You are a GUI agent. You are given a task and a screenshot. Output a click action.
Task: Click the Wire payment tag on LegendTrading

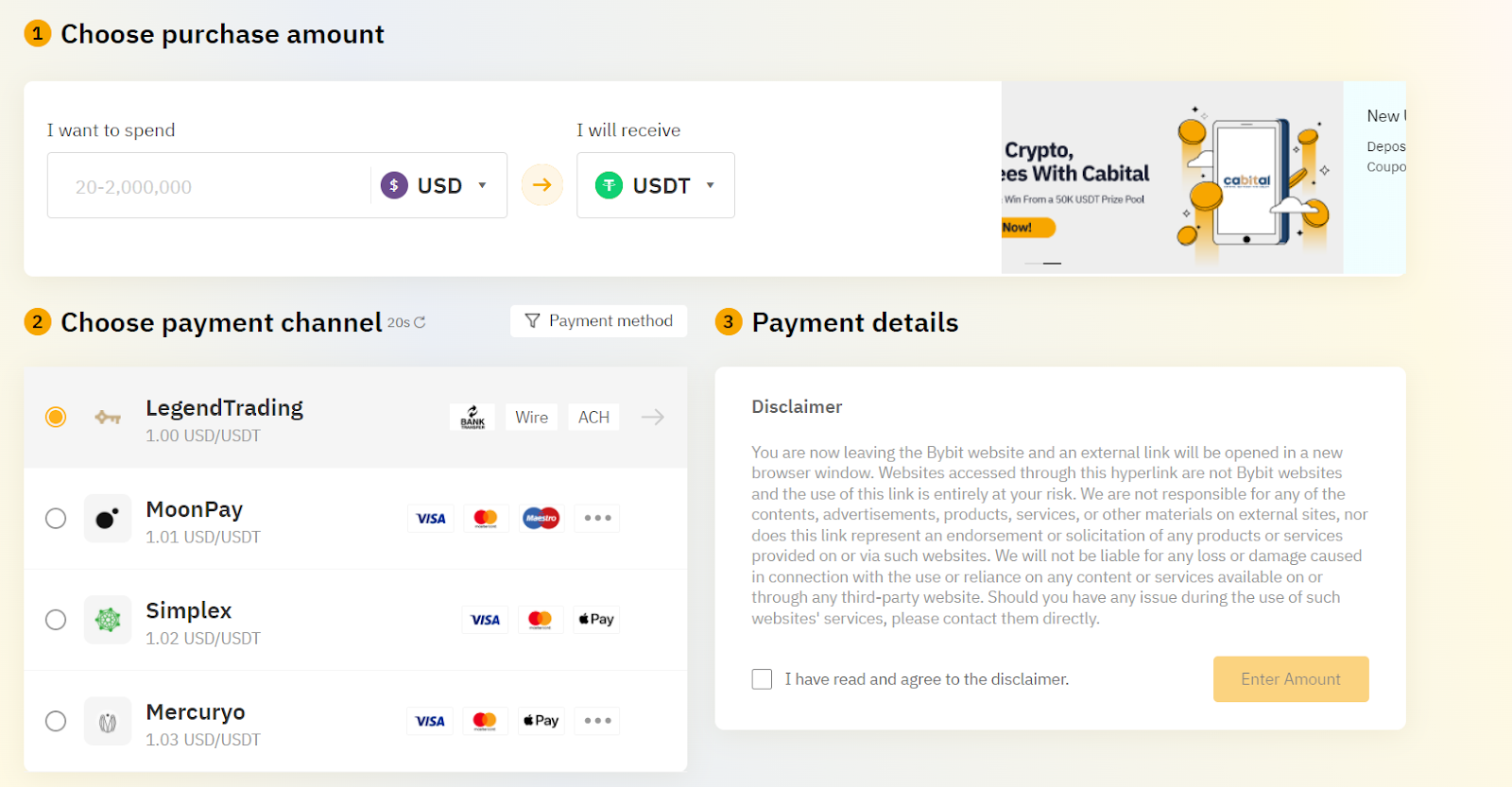point(531,417)
